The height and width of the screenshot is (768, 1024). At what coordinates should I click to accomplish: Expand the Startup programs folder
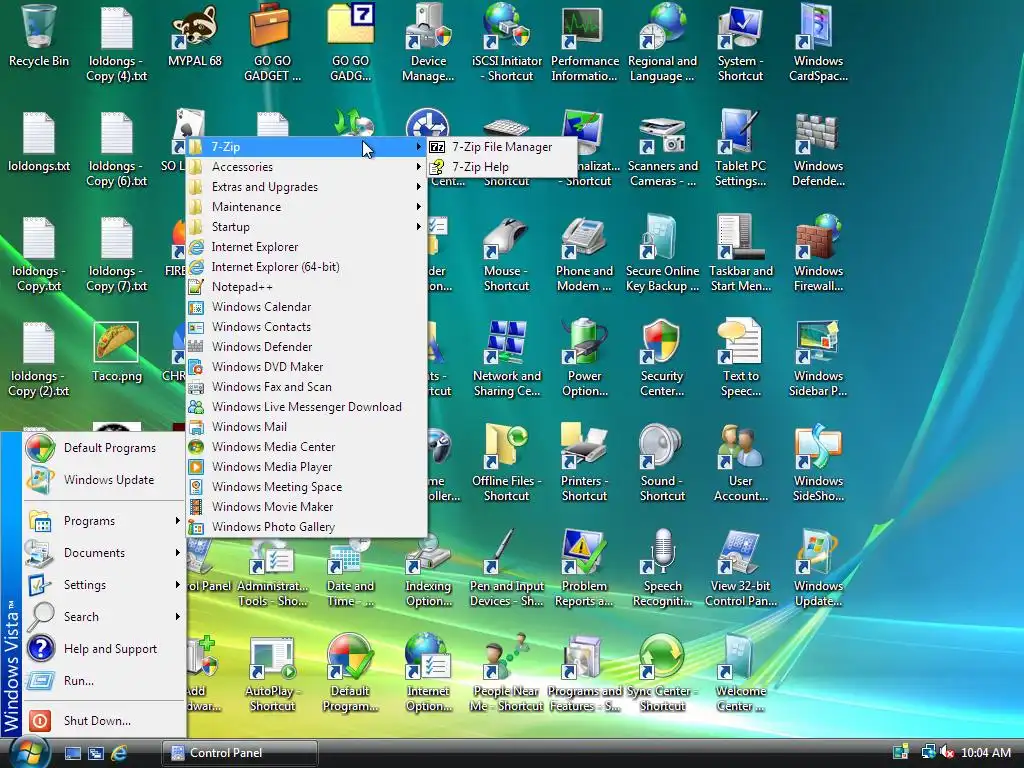(x=306, y=227)
